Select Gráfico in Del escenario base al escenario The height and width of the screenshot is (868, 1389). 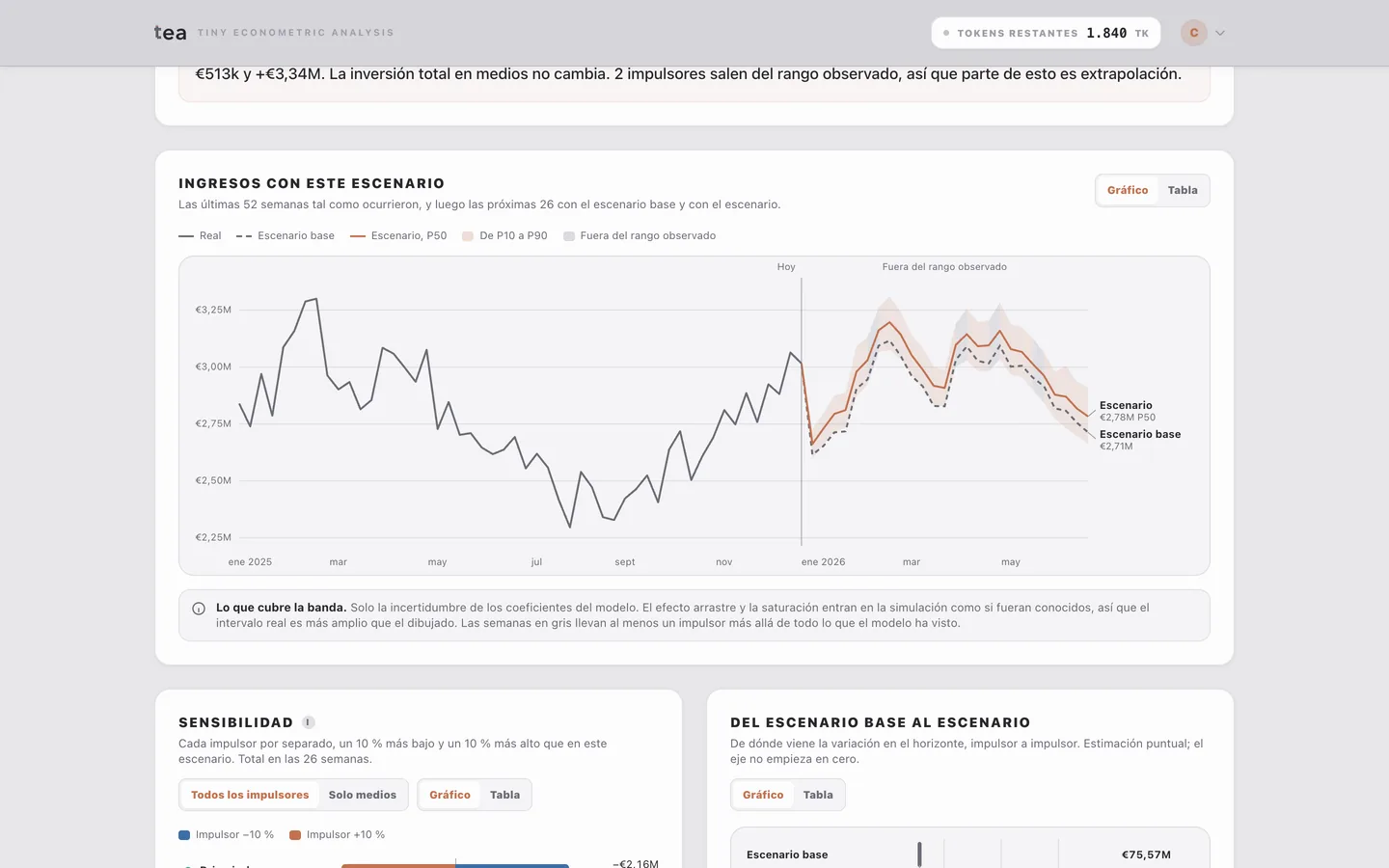click(763, 795)
